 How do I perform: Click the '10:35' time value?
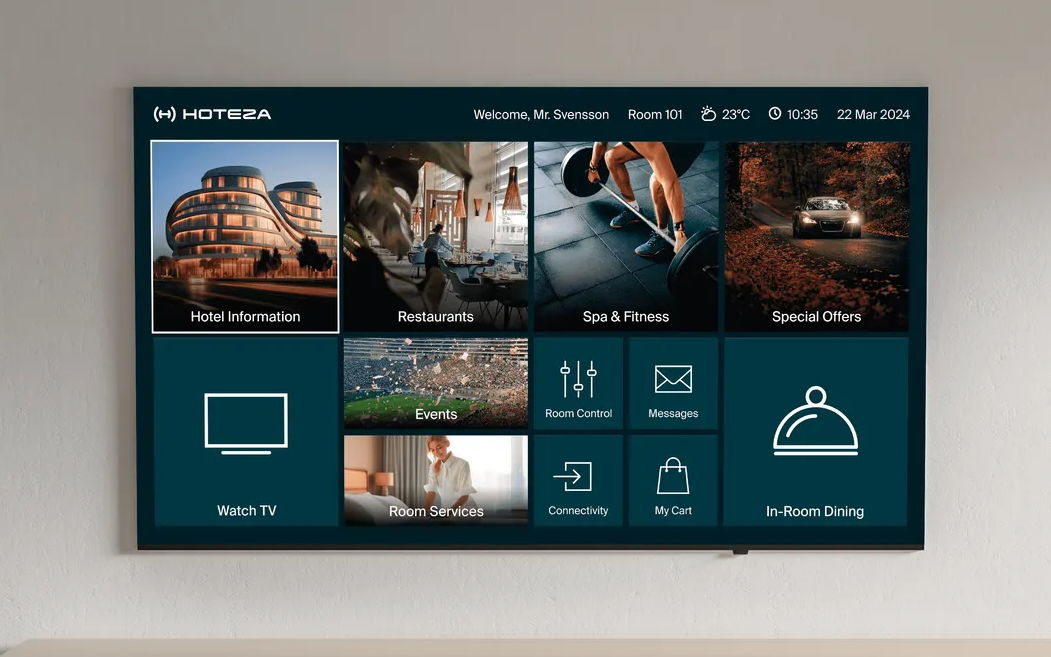pyautogui.click(x=802, y=115)
